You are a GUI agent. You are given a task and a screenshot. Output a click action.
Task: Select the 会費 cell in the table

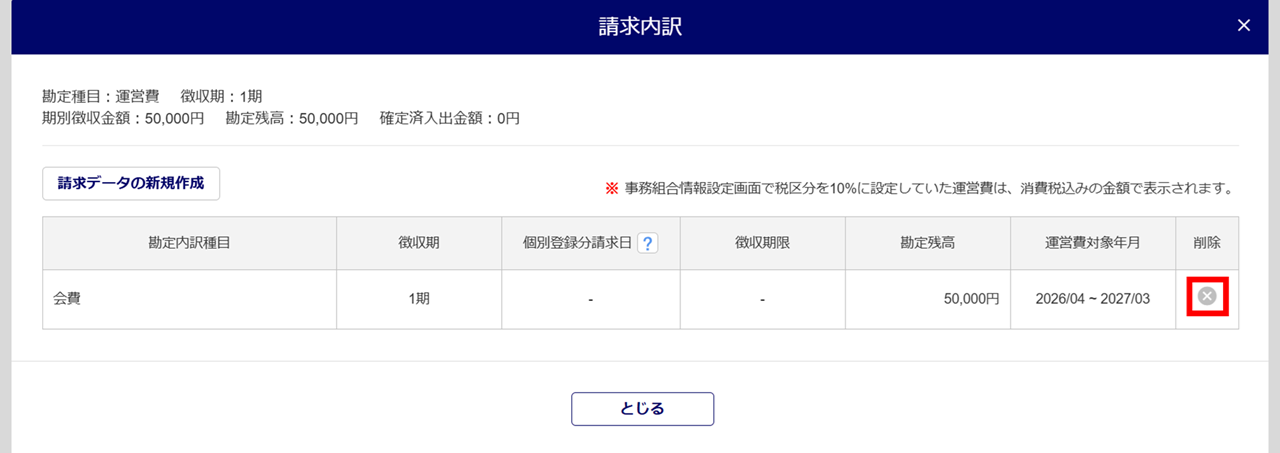[67, 299]
